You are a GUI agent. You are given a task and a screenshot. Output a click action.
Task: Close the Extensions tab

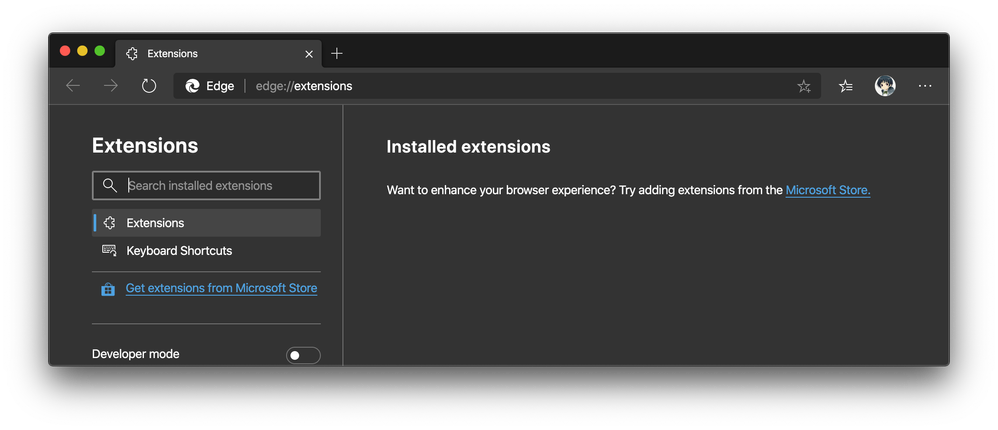[309, 54]
